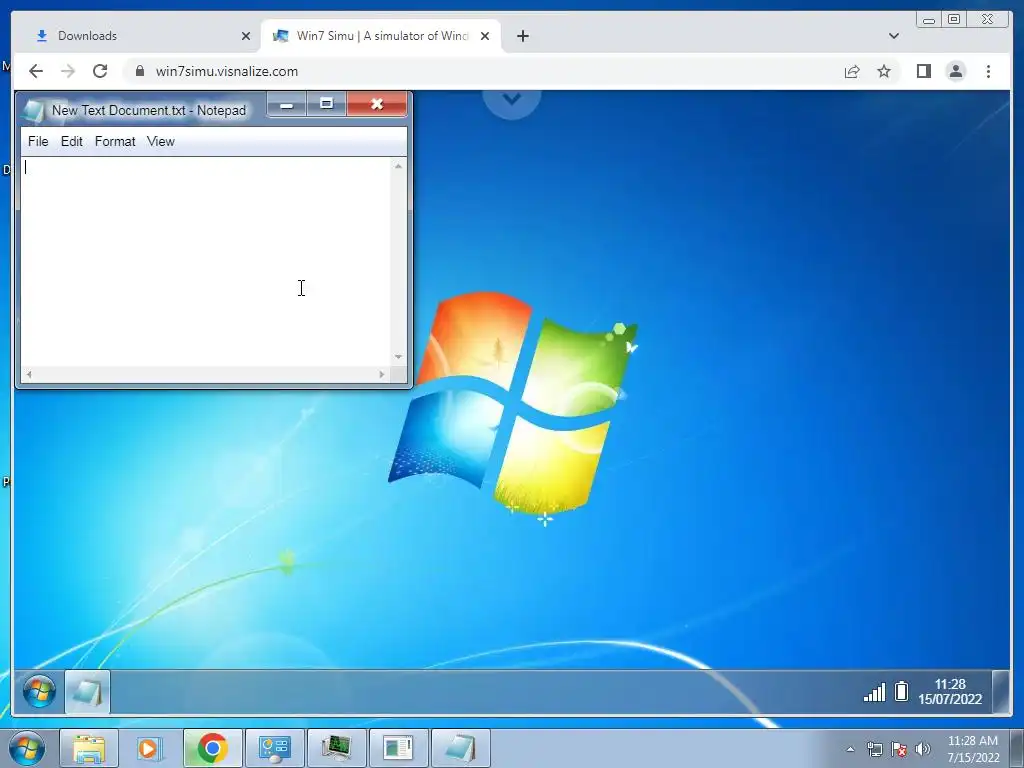Open the simulated Windows 7 Start orb

(39, 691)
